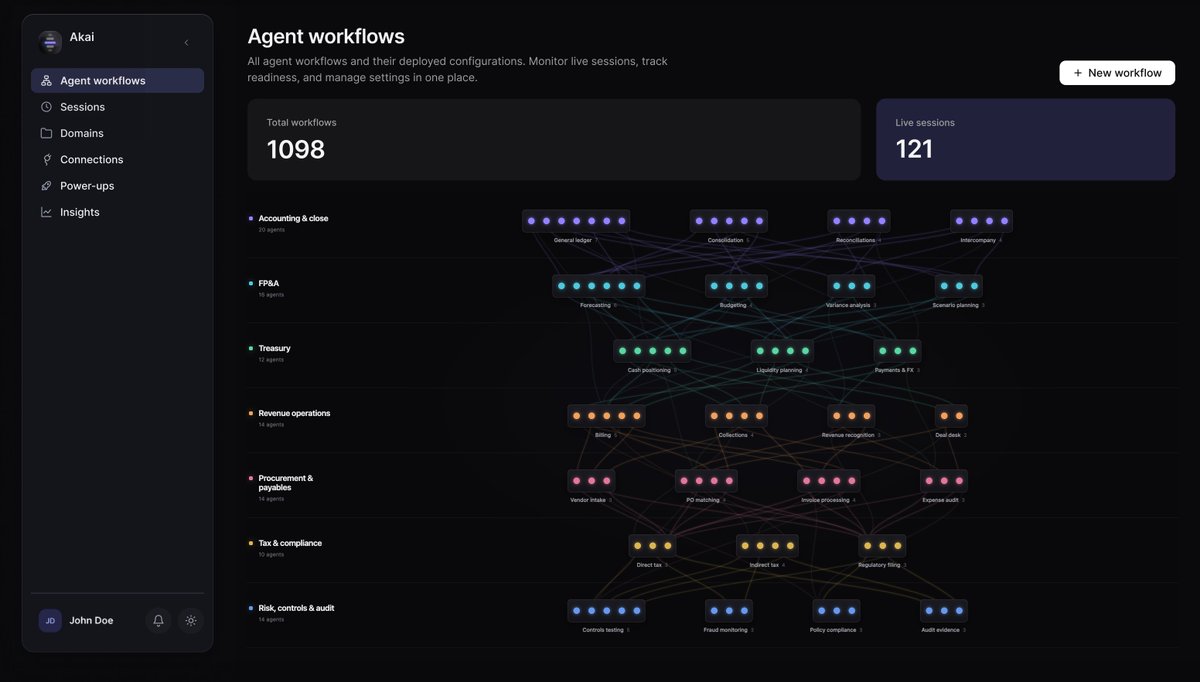The width and height of the screenshot is (1200, 682).
Task: Click the JD user avatar
Action: click(x=50, y=621)
